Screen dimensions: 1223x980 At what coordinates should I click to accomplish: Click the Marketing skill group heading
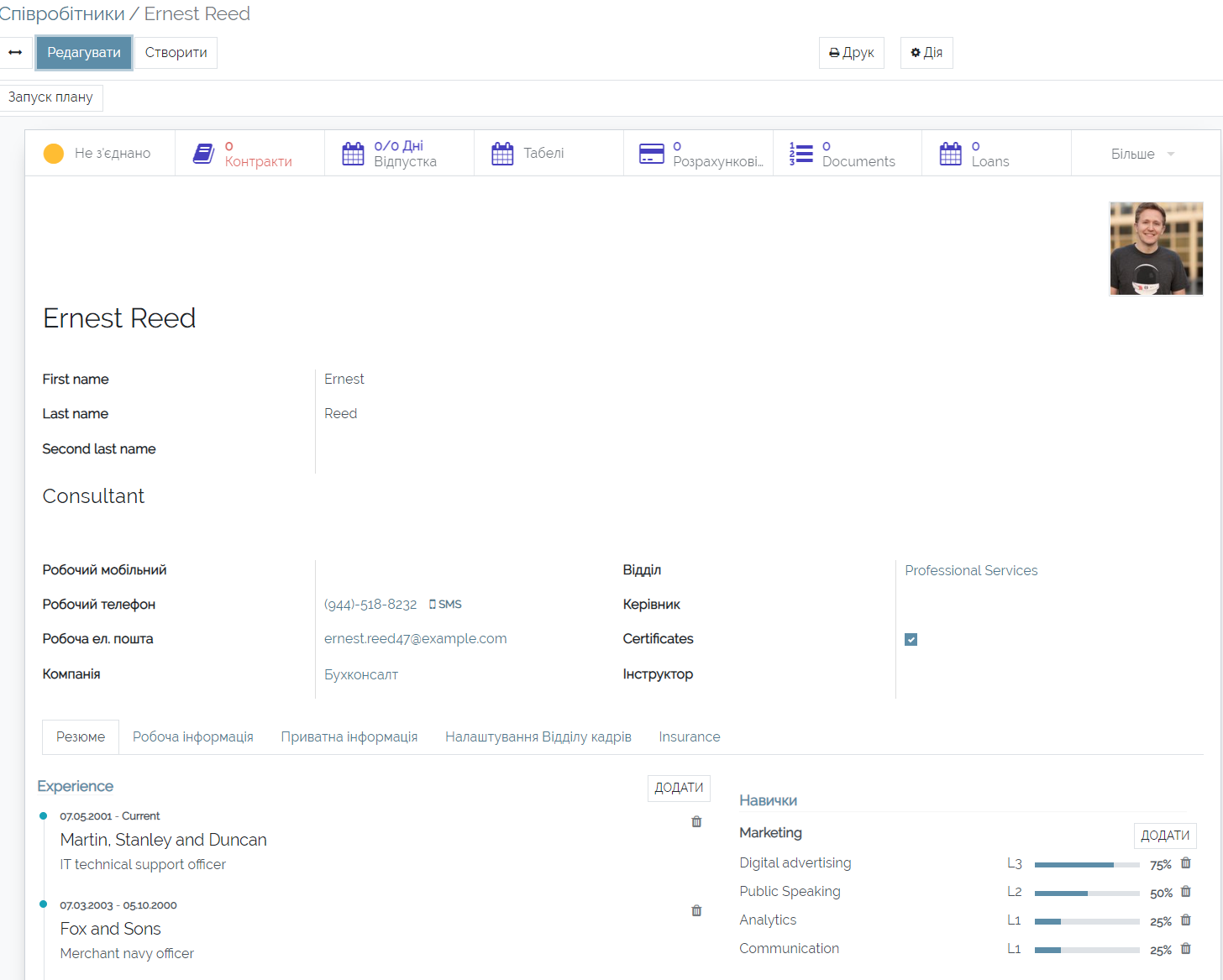tap(770, 832)
